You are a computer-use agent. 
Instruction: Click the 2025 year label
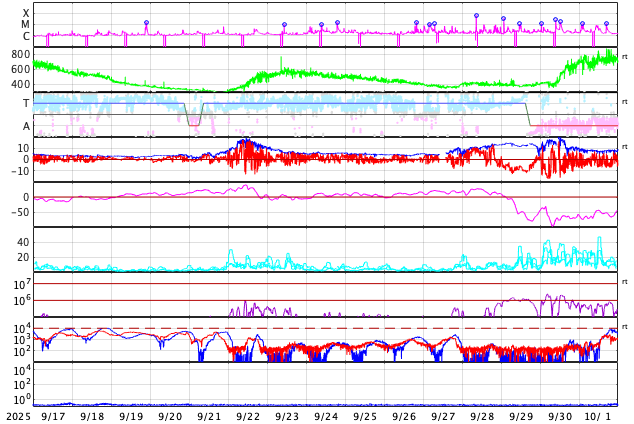[x=16, y=416]
